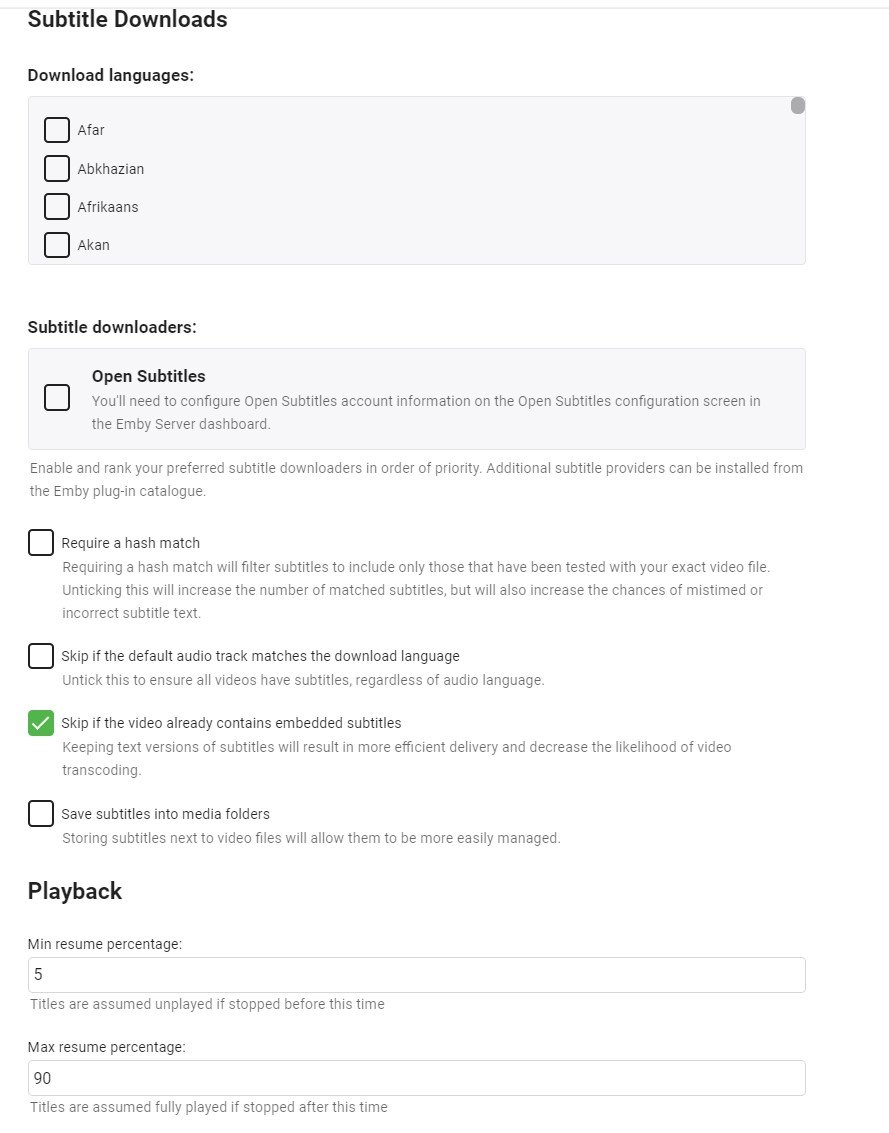Click the Save subtitles into media folders label
Viewport: 889px width, 1133px height.
click(x=165, y=814)
